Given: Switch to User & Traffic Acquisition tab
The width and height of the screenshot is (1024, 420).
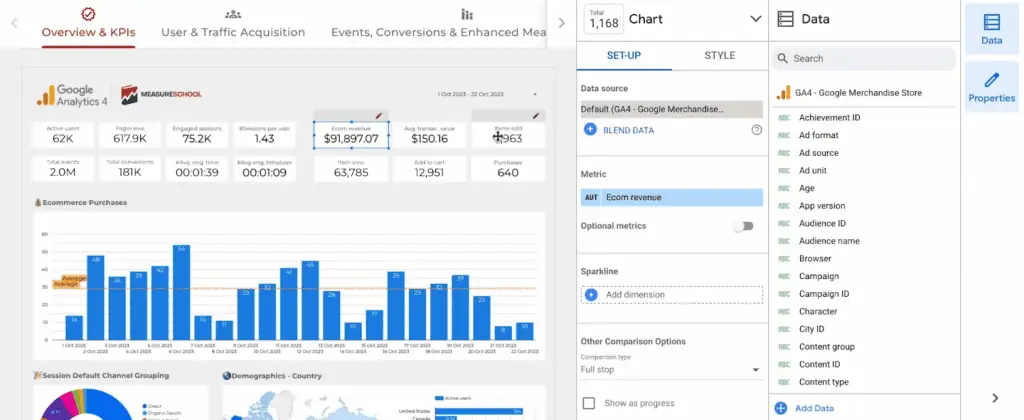Looking at the screenshot, I should pos(233,25).
